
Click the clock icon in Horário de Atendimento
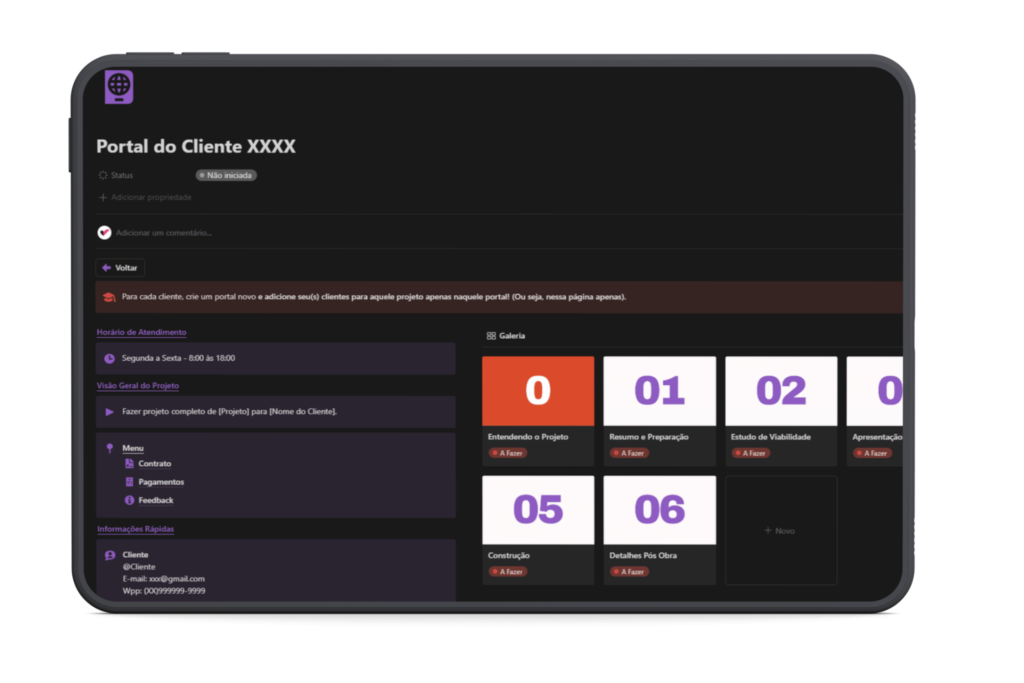tap(109, 358)
